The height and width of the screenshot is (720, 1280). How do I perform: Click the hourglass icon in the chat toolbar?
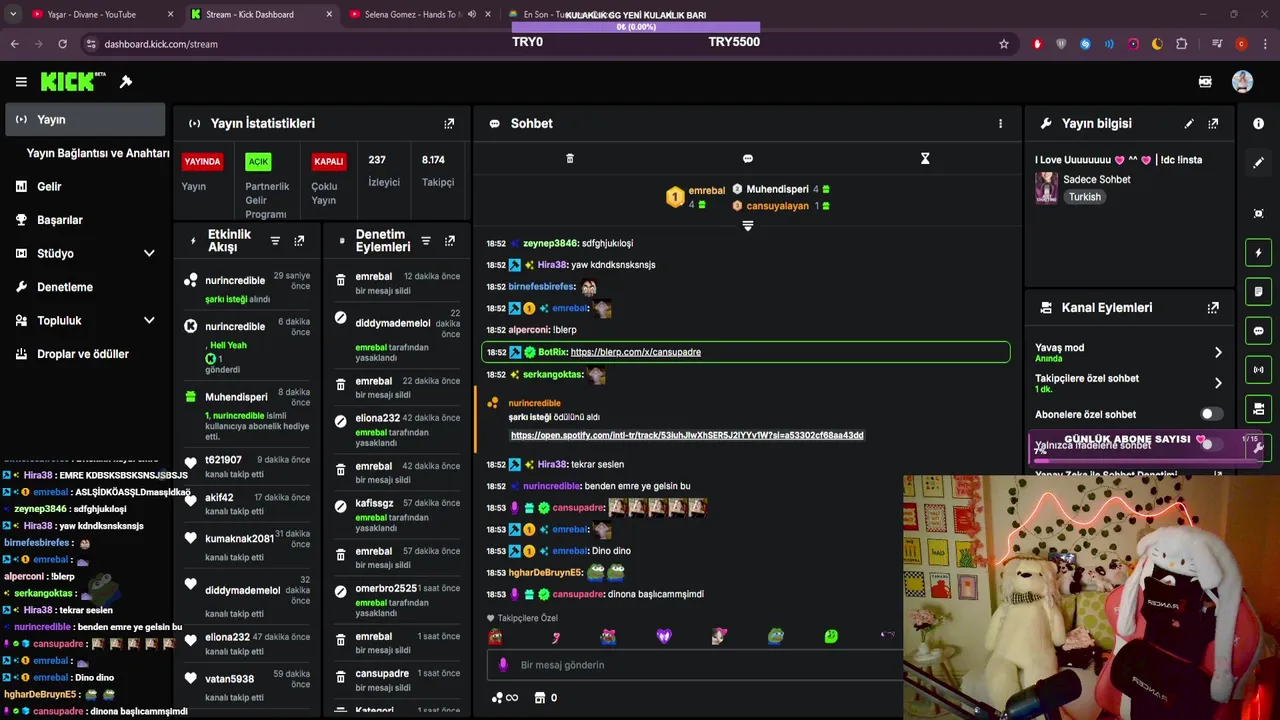[925, 159]
